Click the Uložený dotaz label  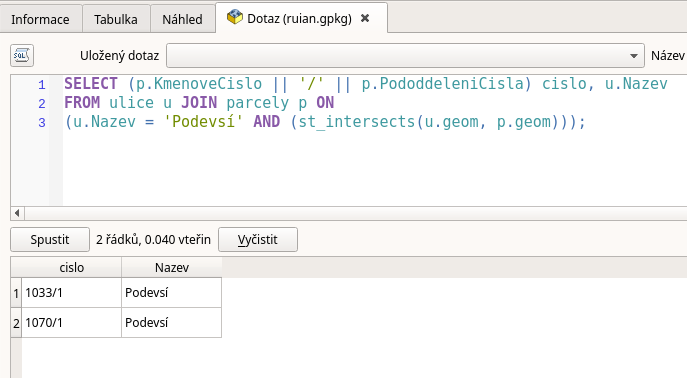119,56
